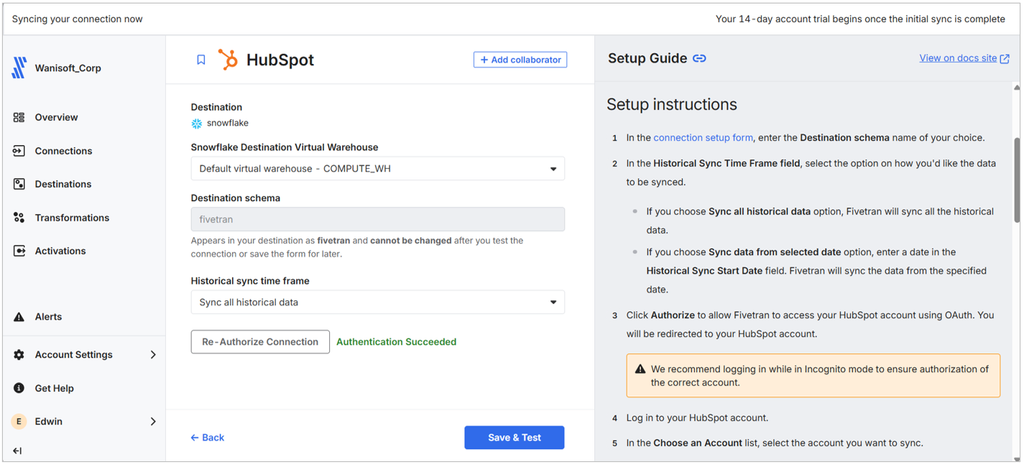Screen dimensions: 1024x464
Task: Click the Connections arrow-box icon
Action: (x=19, y=151)
